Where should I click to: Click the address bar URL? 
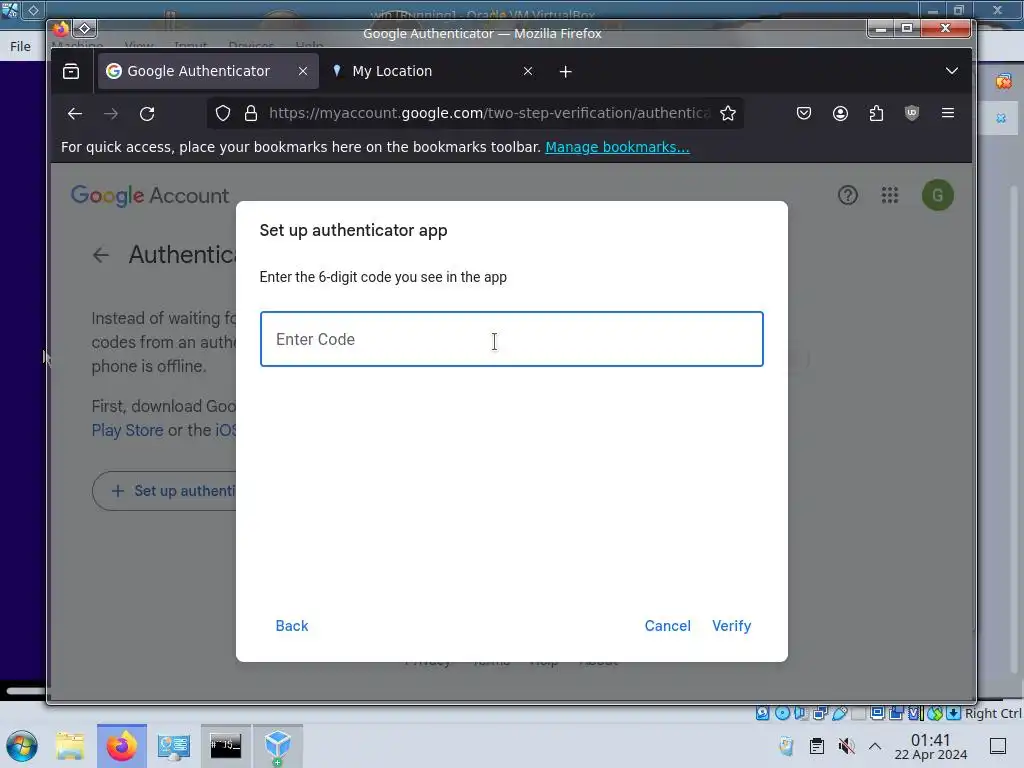[x=488, y=114]
